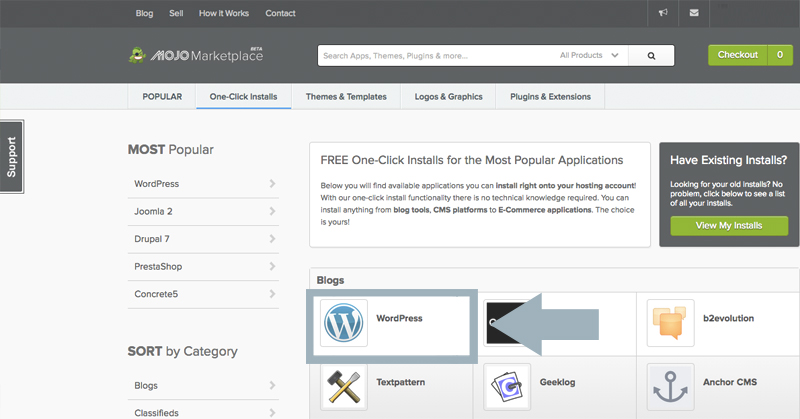Click the megaphone announcements icon
This screenshot has height=419, width=800.
click(x=663, y=13)
